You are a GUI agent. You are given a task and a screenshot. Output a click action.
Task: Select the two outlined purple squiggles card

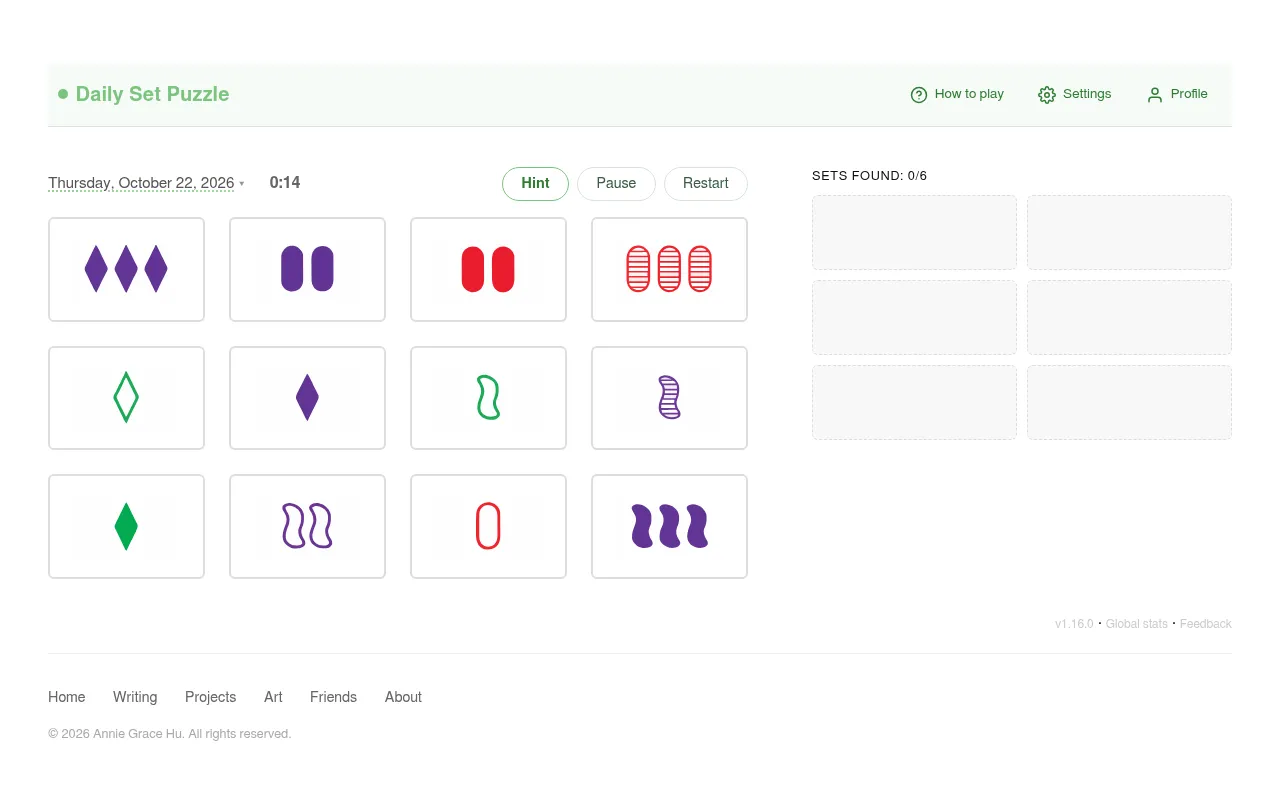pos(307,526)
